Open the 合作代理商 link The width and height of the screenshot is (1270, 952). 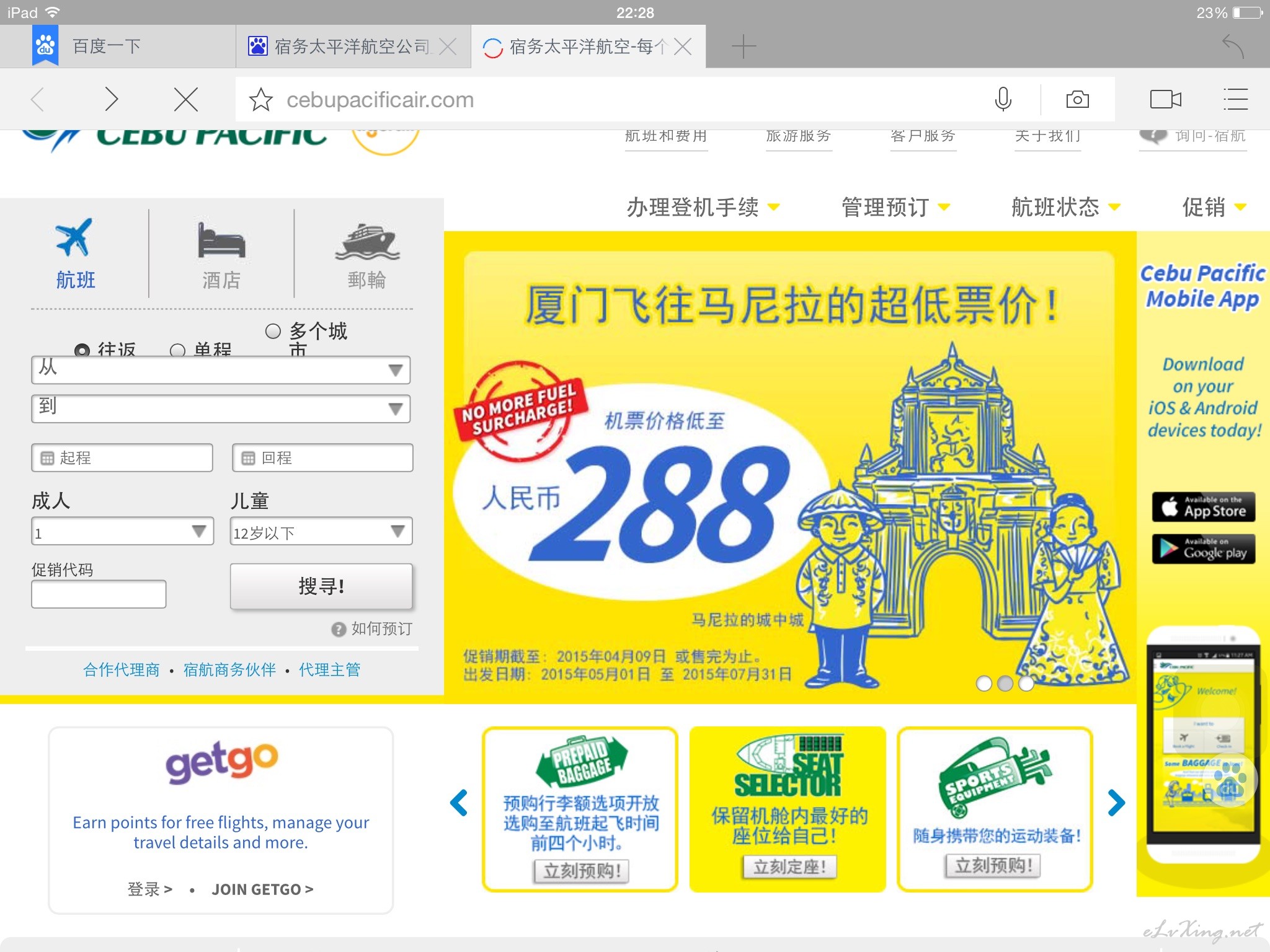click(122, 670)
